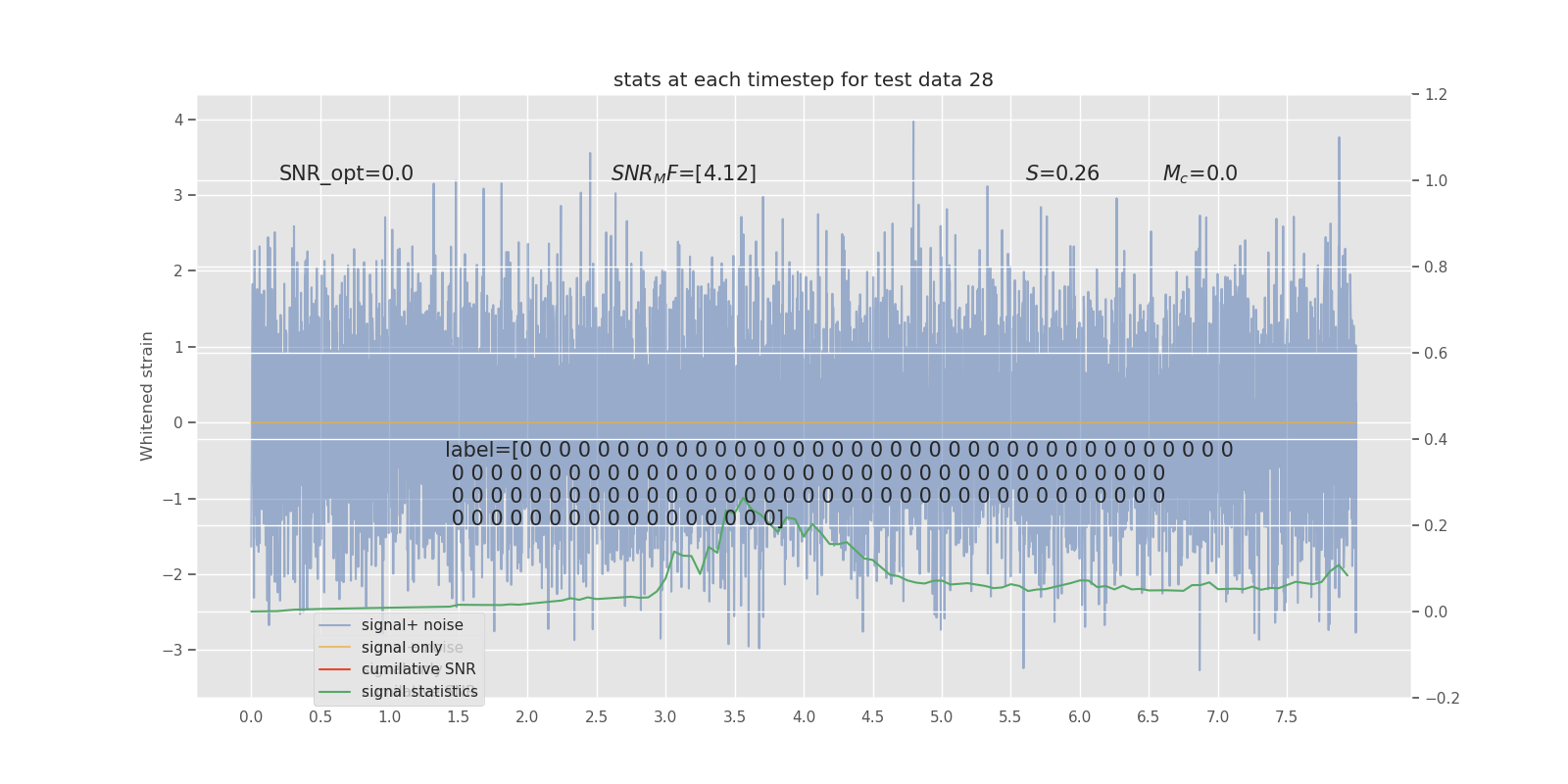Click the x-axis tick label "7.5"

[x=1287, y=717]
